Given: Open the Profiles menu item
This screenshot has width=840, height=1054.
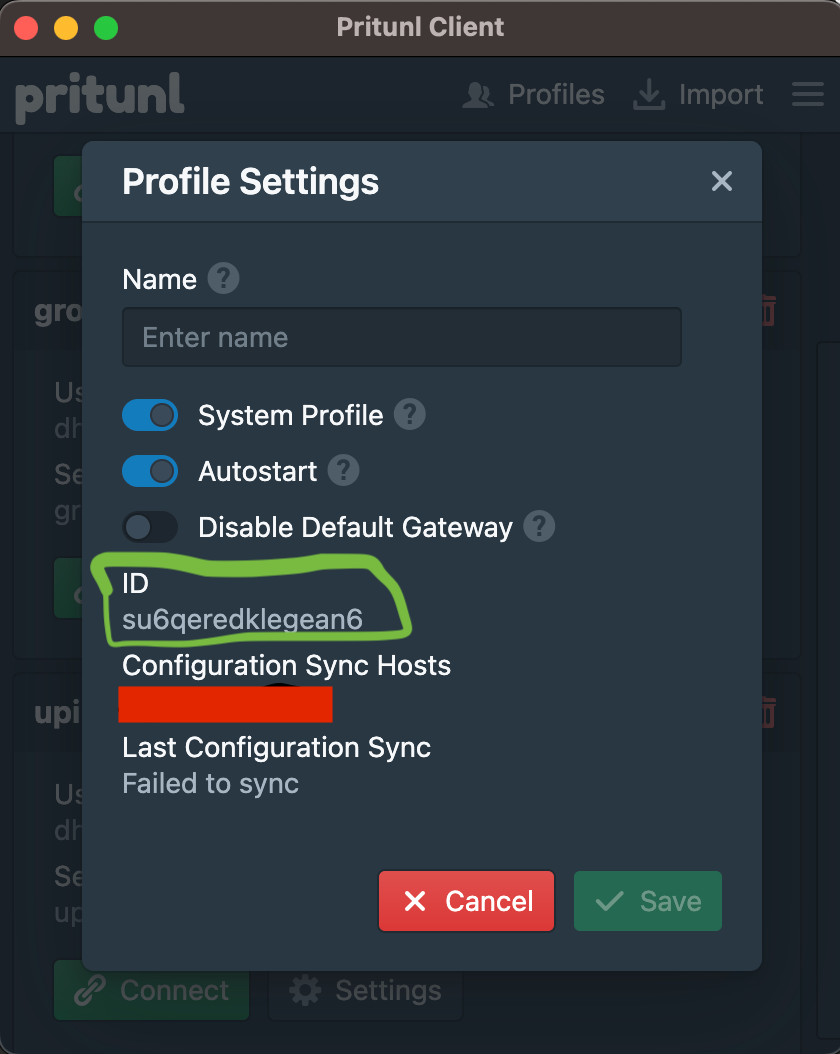Looking at the screenshot, I should (x=534, y=95).
